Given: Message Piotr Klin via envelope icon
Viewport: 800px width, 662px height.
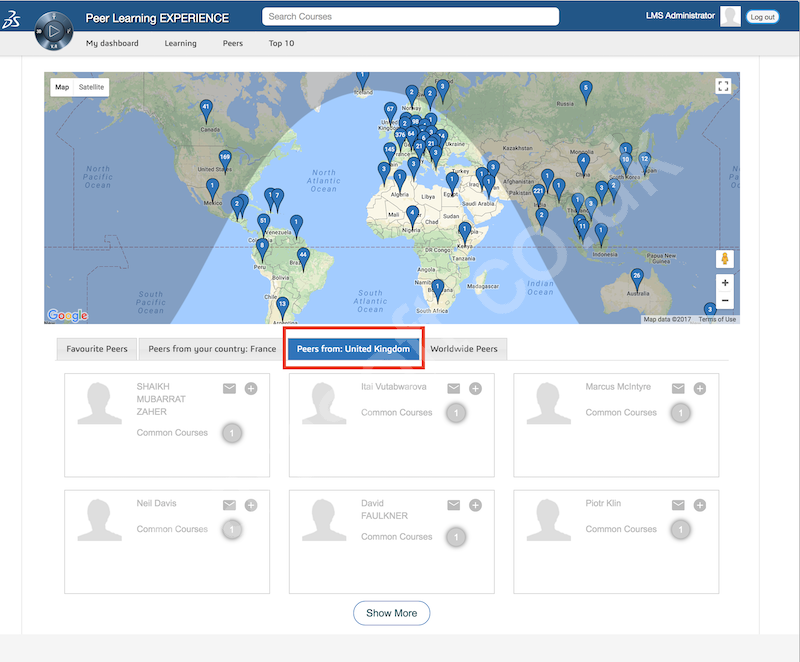Looking at the screenshot, I should click(678, 505).
